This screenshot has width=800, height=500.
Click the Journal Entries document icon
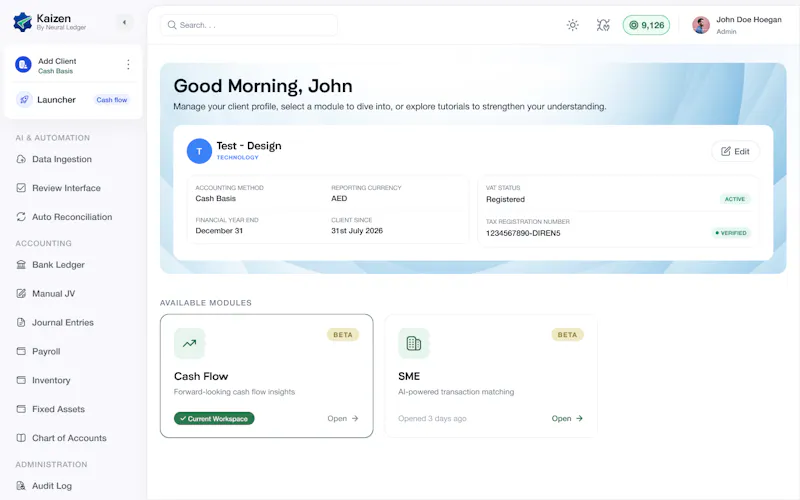pyautogui.click(x=21, y=322)
